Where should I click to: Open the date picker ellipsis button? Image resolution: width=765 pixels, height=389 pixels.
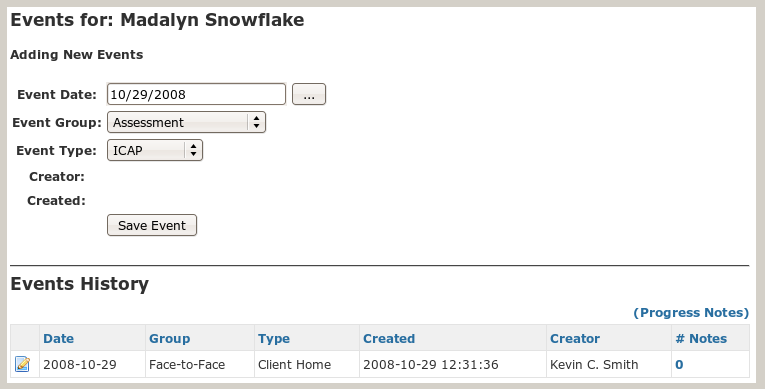pyautogui.click(x=309, y=94)
